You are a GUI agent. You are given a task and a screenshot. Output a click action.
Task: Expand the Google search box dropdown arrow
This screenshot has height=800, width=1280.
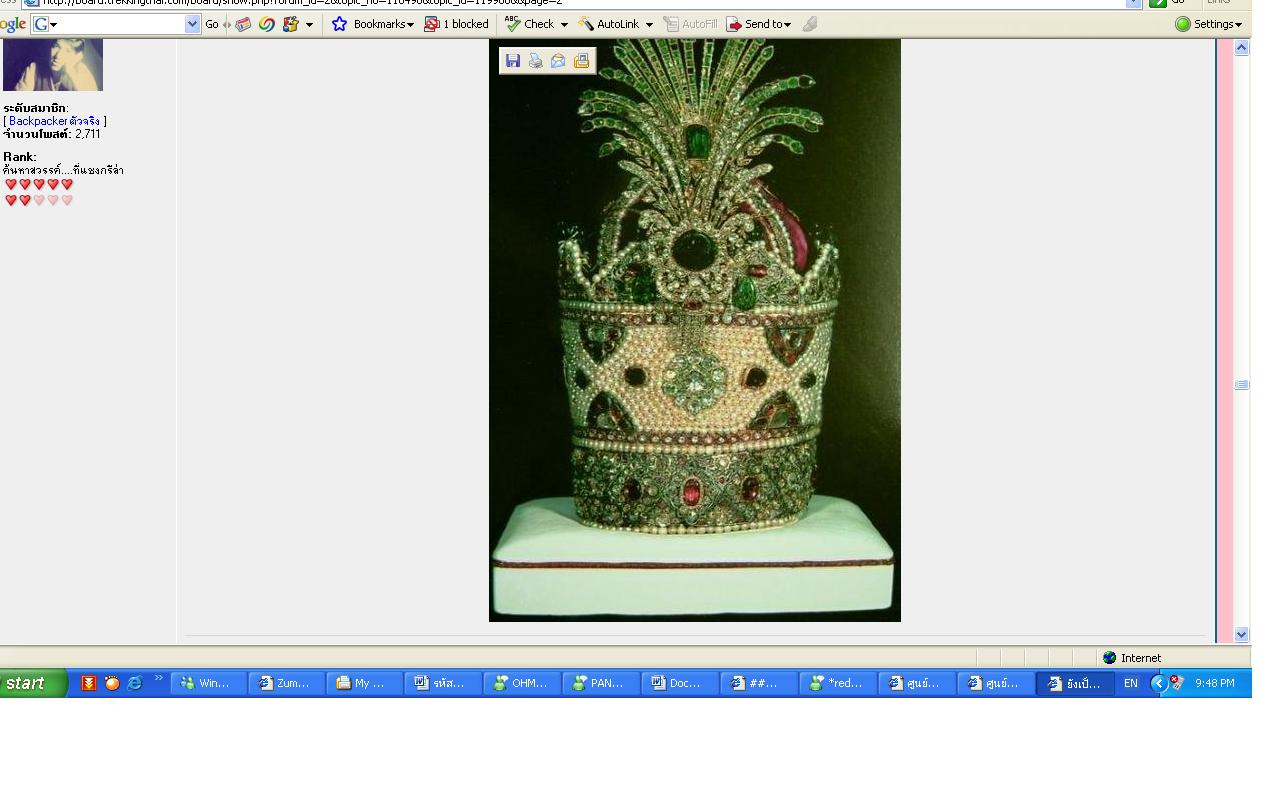tap(193, 24)
